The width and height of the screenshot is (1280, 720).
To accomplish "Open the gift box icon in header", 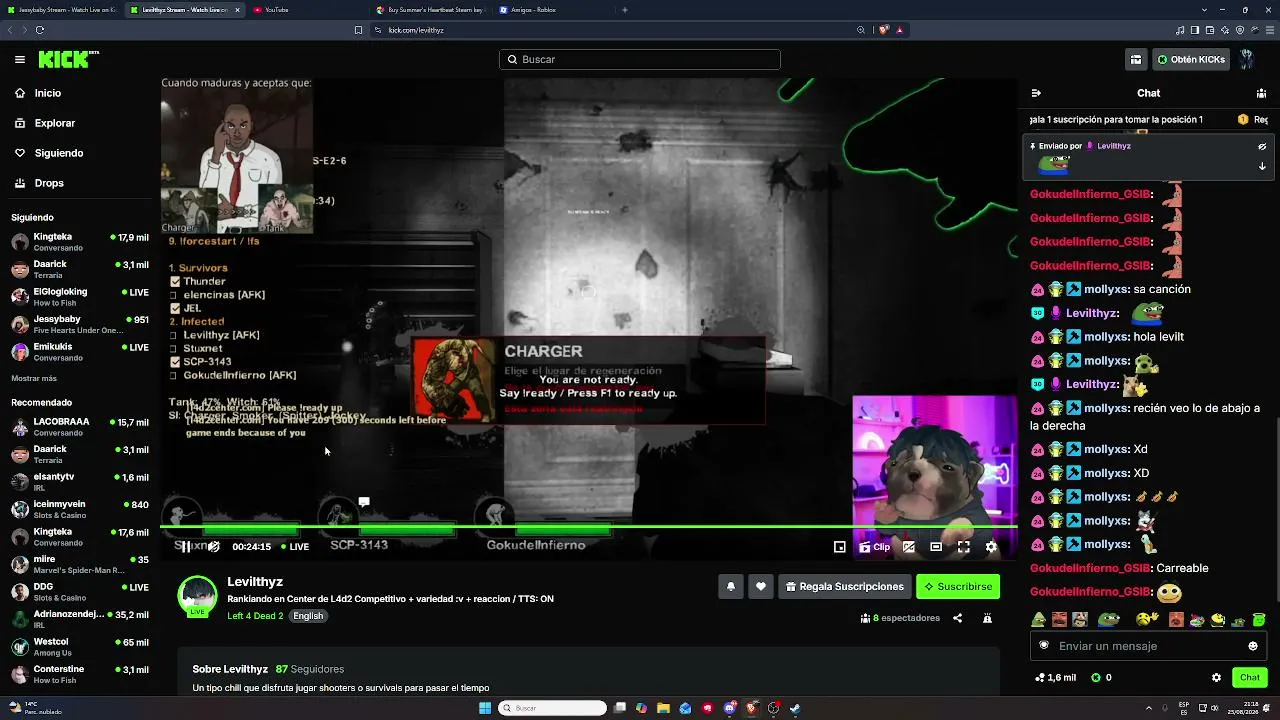I will (x=1136, y=60).
